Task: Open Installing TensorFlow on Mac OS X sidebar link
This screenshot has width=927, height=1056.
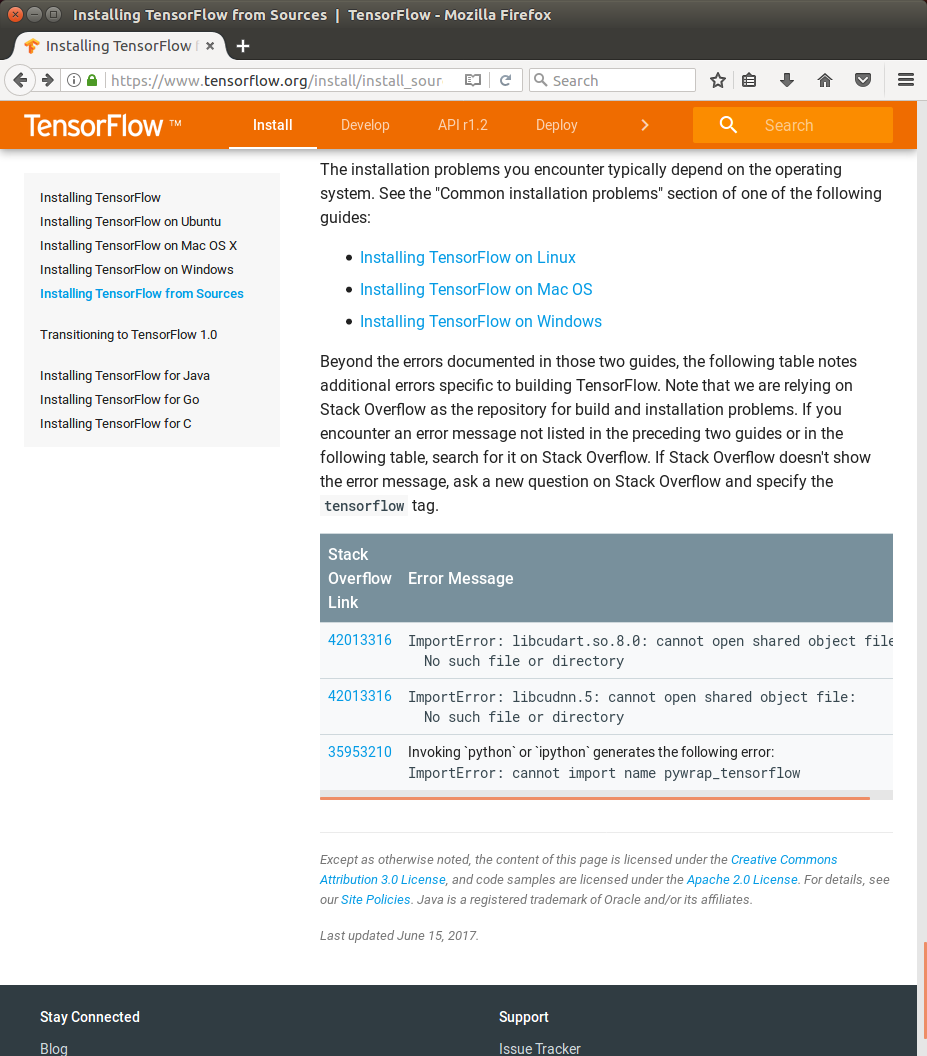Action: pyautogui.click(x=138, y=246)
